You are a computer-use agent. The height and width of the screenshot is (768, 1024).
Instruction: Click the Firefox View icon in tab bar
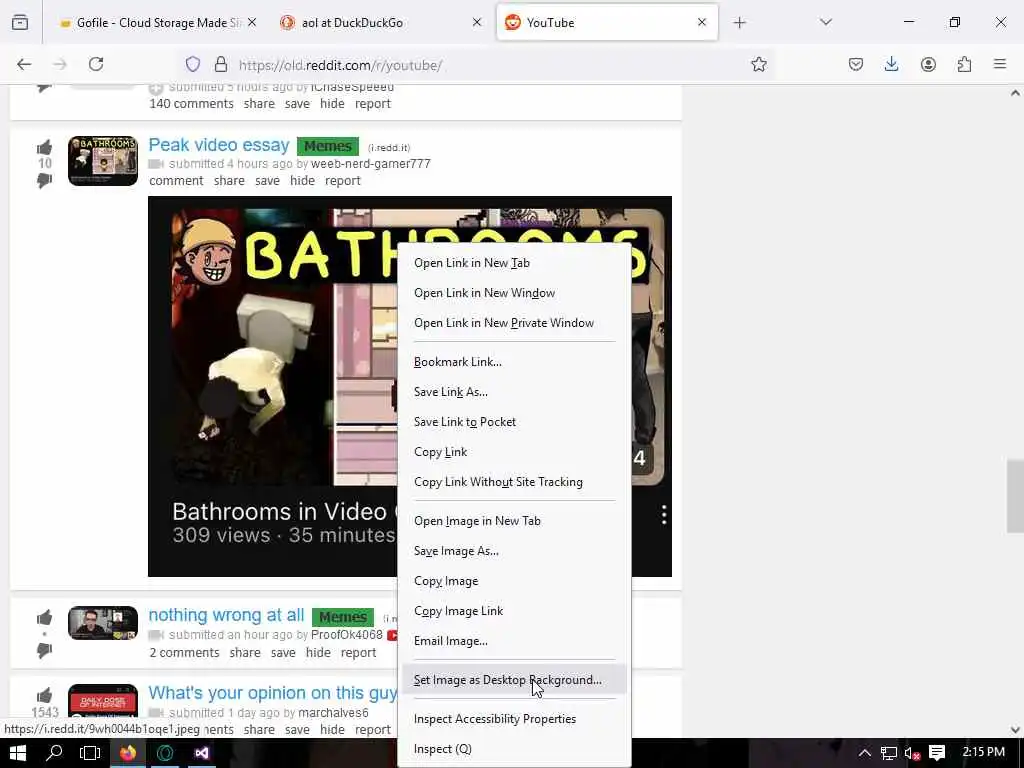click(x=20, y=23)
